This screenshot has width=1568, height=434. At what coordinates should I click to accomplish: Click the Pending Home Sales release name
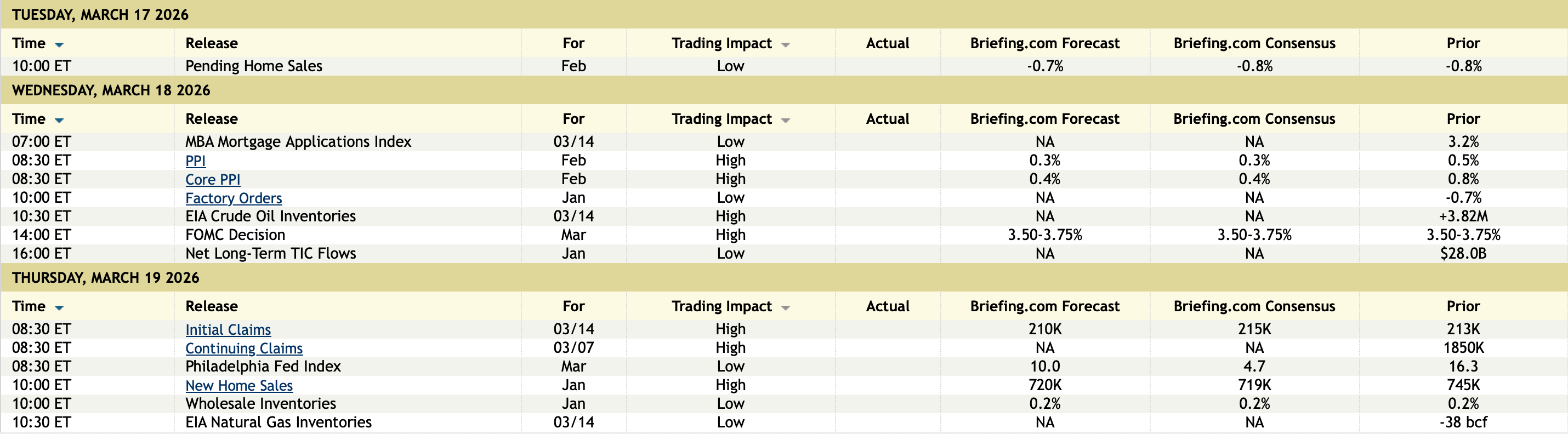click(x=254, y=66)
